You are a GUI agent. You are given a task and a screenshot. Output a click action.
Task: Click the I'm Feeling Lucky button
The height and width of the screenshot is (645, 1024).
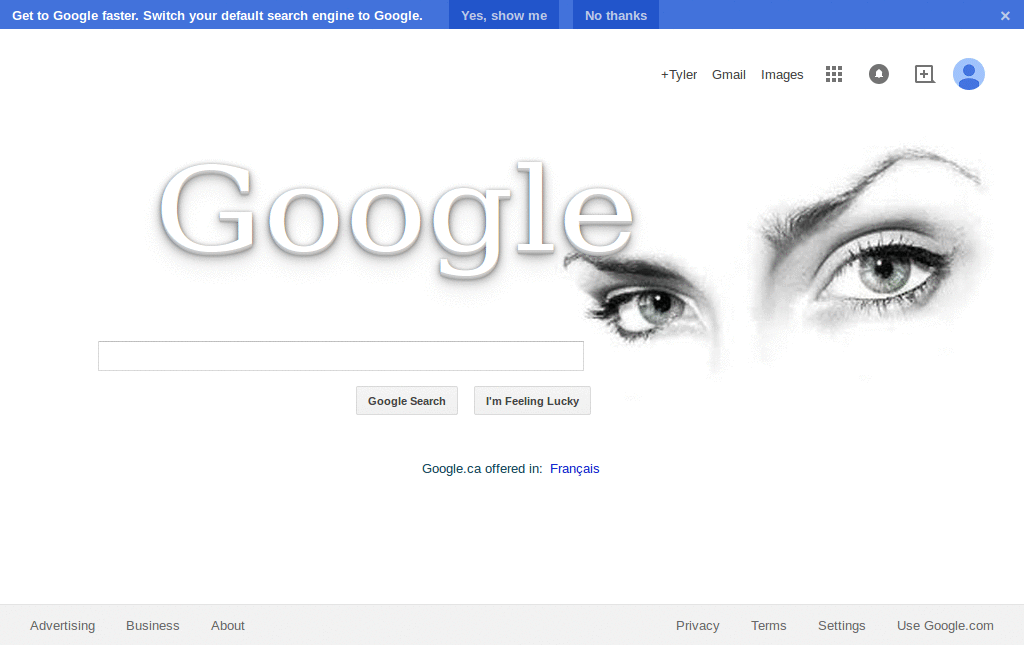(532, 401)
